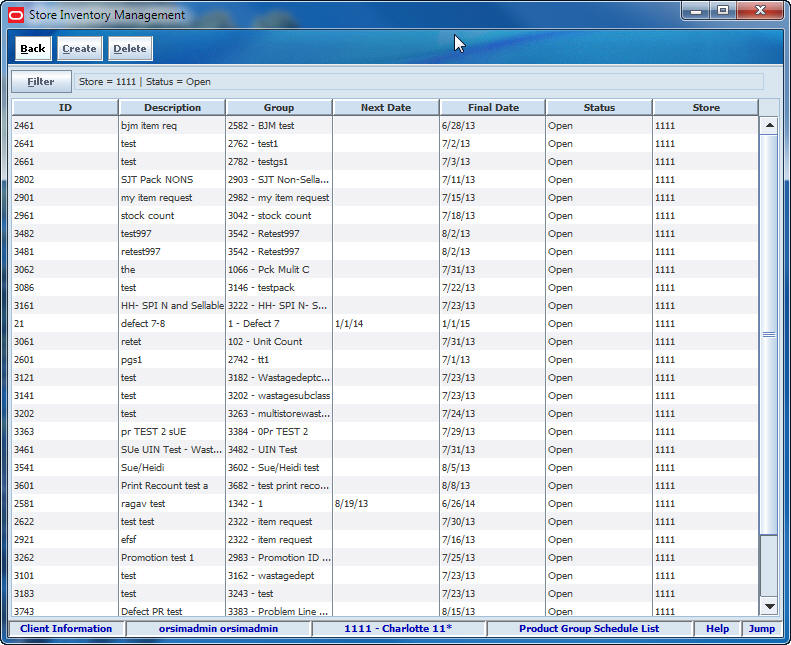Screen dimensions: 791x645
Task: Click Final Date cell '1/1/15'
Action: (456, 324)
